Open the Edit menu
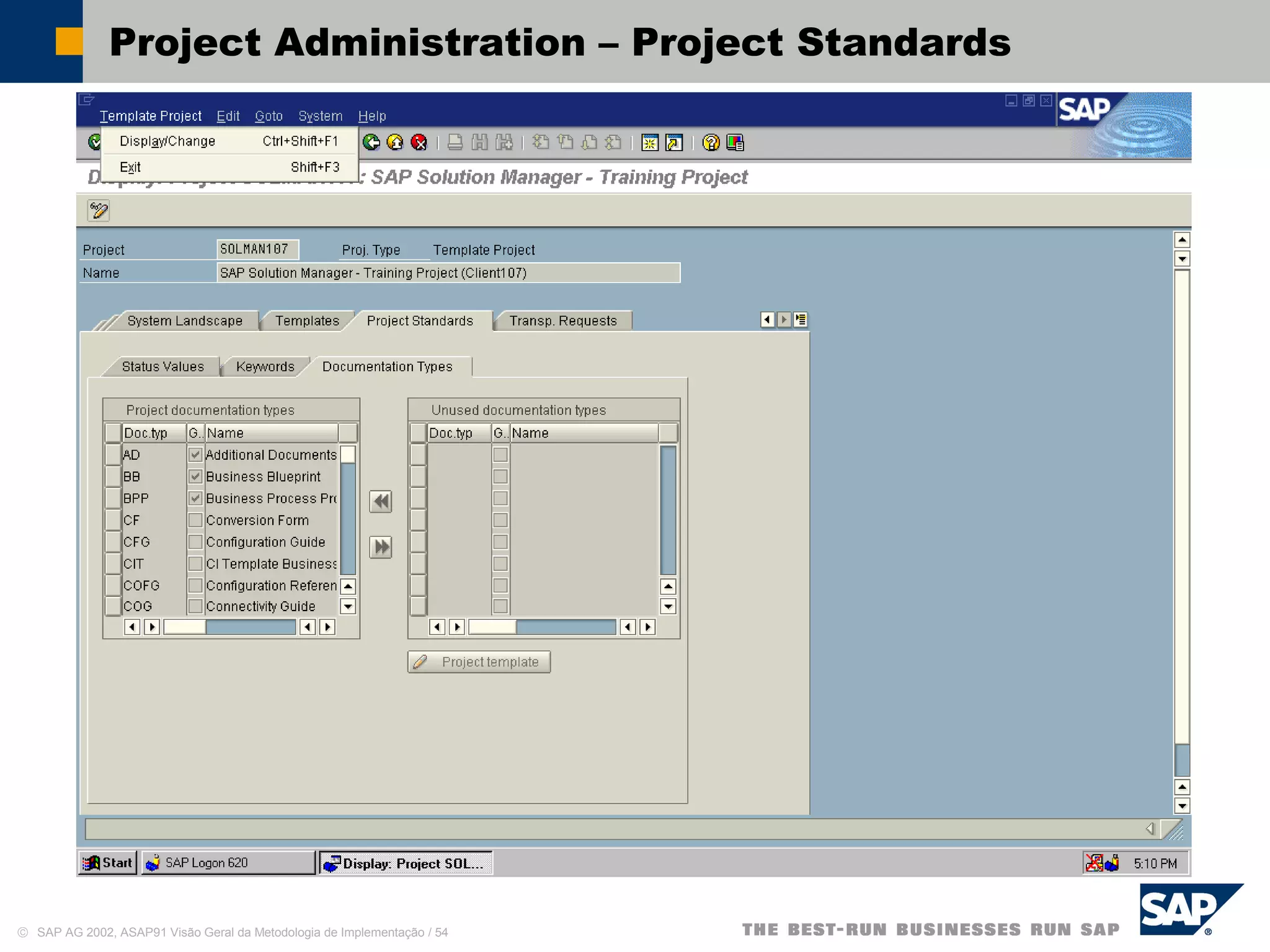The width and height of the screenshot is (1270, 952). point(228,116)
